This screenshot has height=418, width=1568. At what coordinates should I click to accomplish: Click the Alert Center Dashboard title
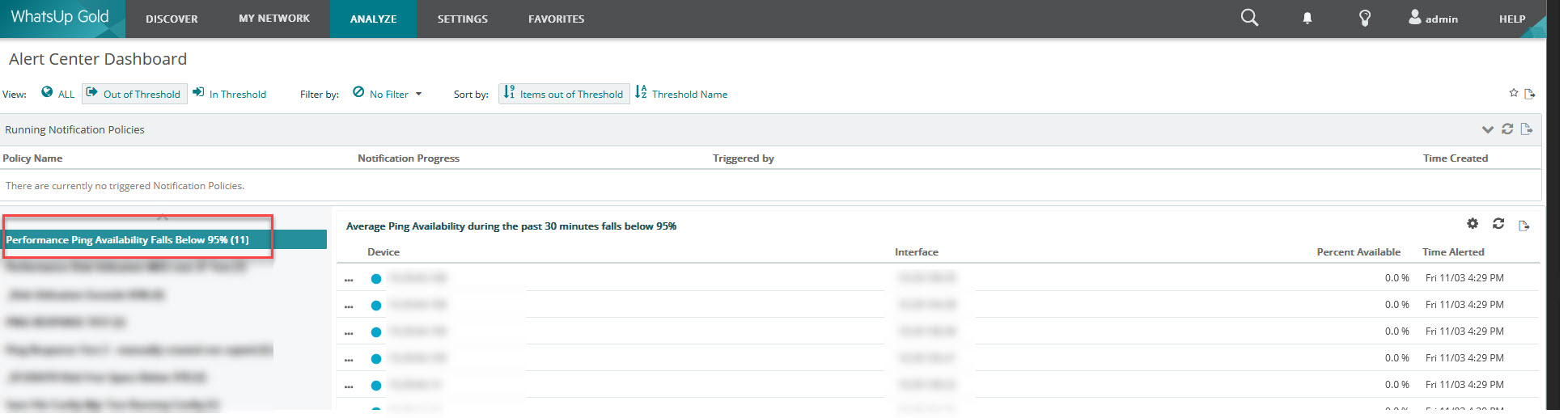point(98,59)
